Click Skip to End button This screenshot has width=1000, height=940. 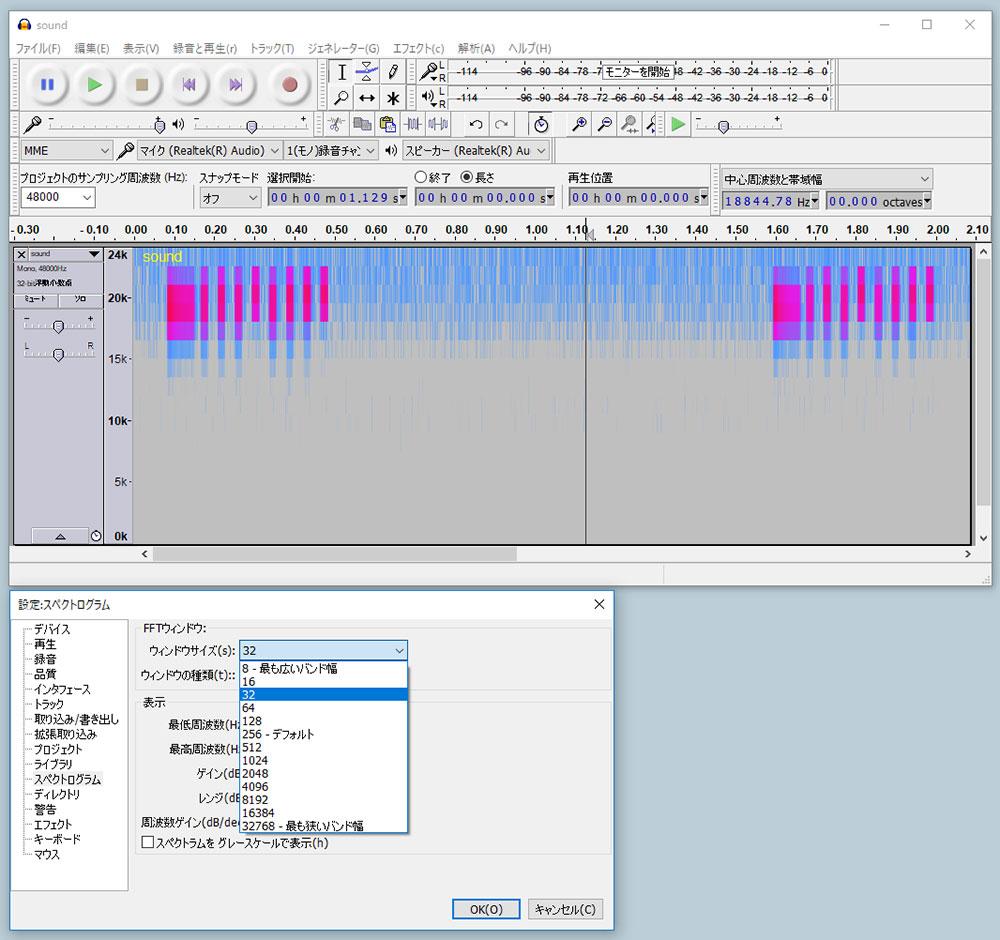click(236, 85)
